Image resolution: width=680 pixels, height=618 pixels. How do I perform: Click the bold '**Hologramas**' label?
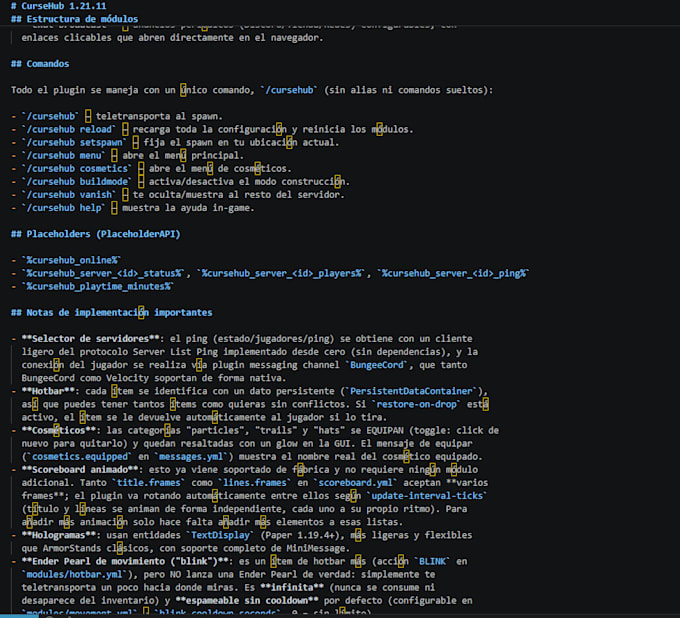[59, 535]
